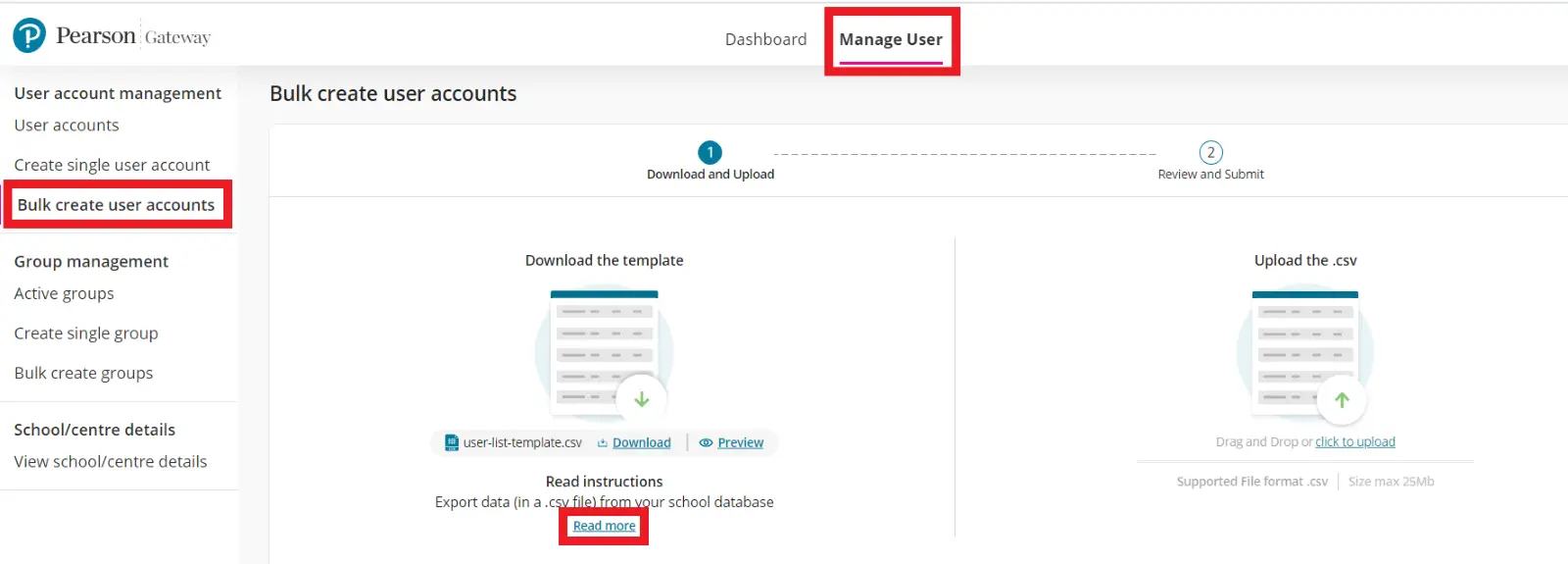Open the Read more instructions link
Screen dimensions: 1568x564
coord(604,527)
